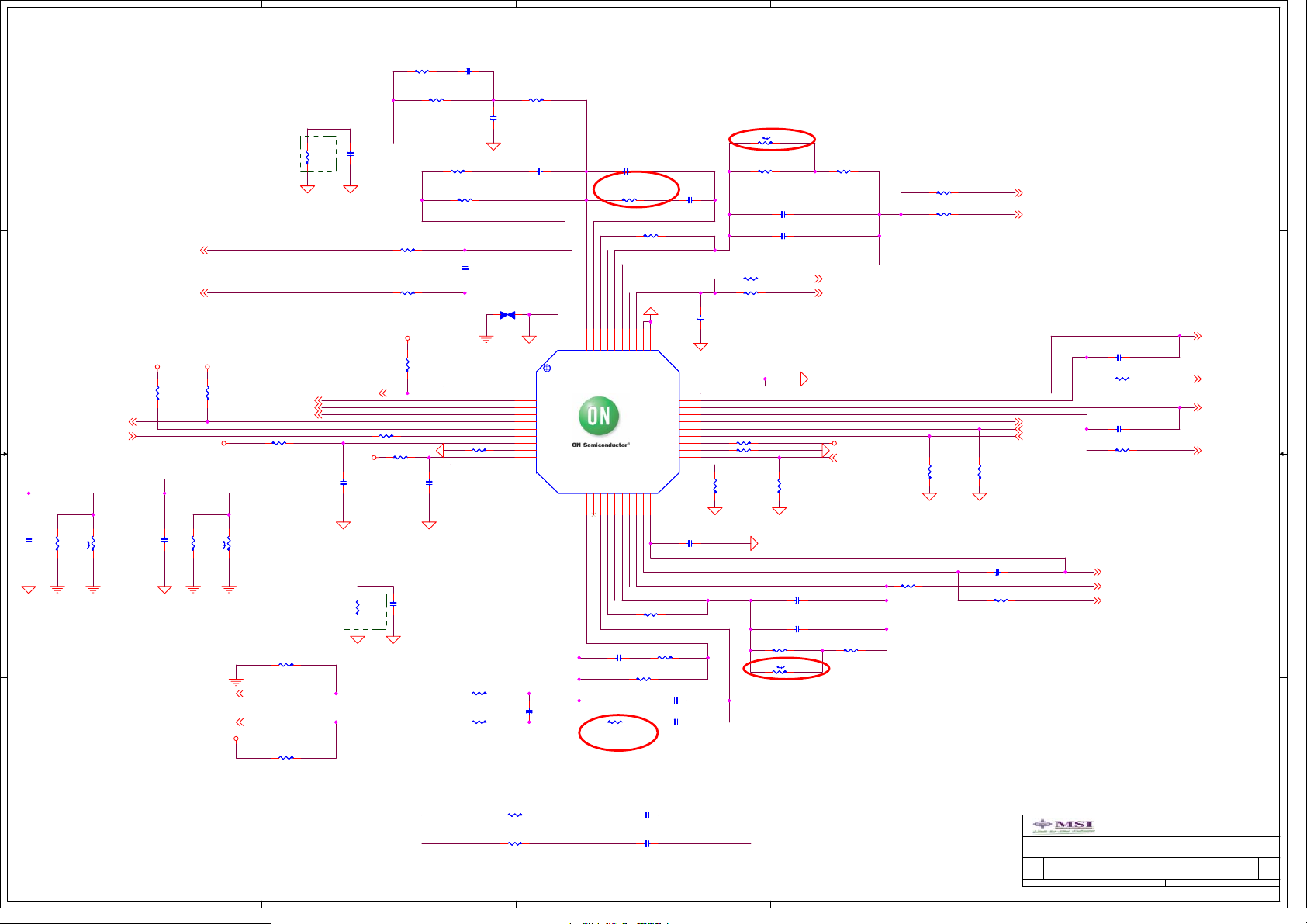Viewport: 1307px width, 924px height.
Task: Click the pin-1 marker circle on the chip
Action: pos(547,368)
